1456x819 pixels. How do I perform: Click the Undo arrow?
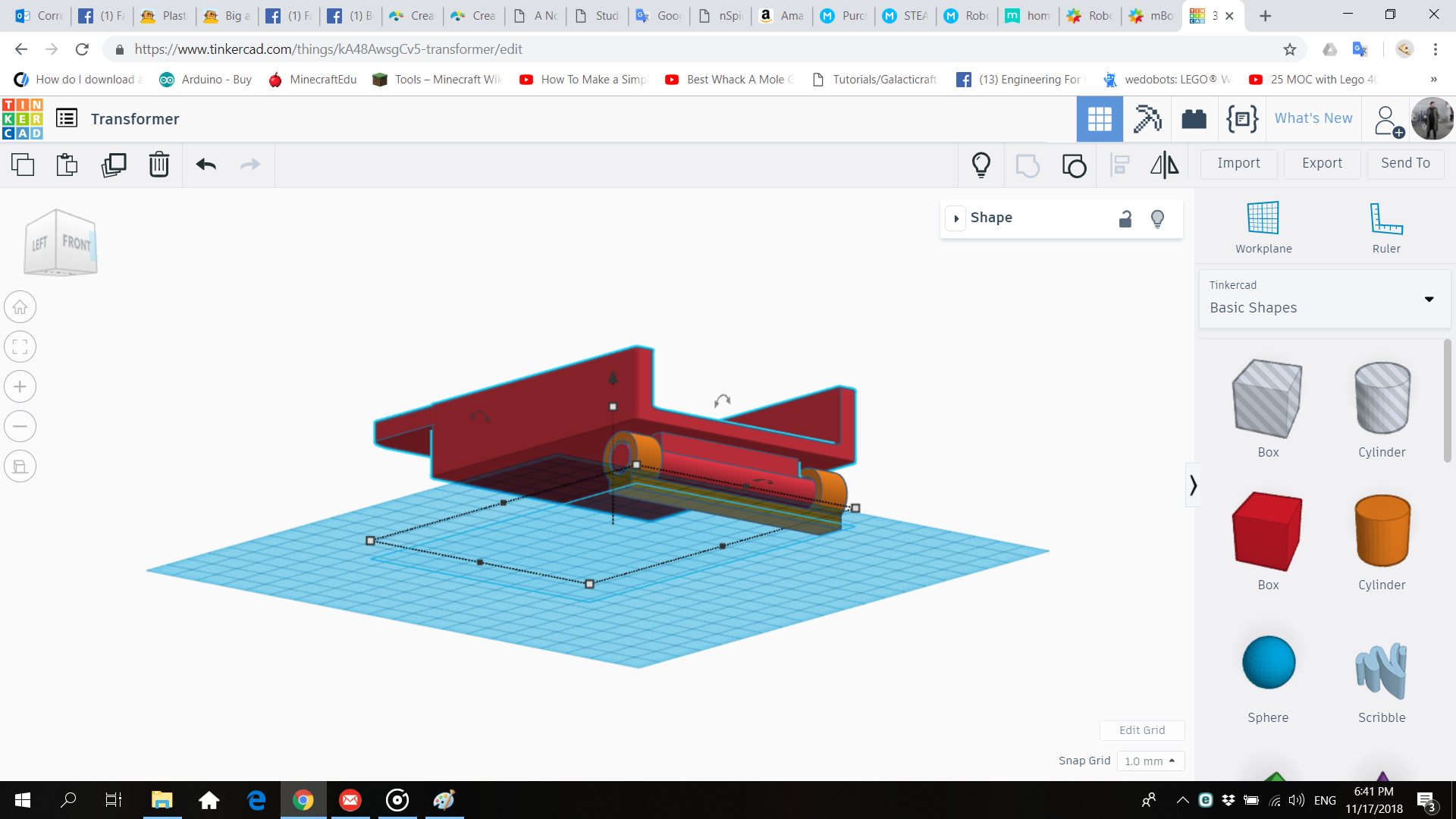[206, 165]
